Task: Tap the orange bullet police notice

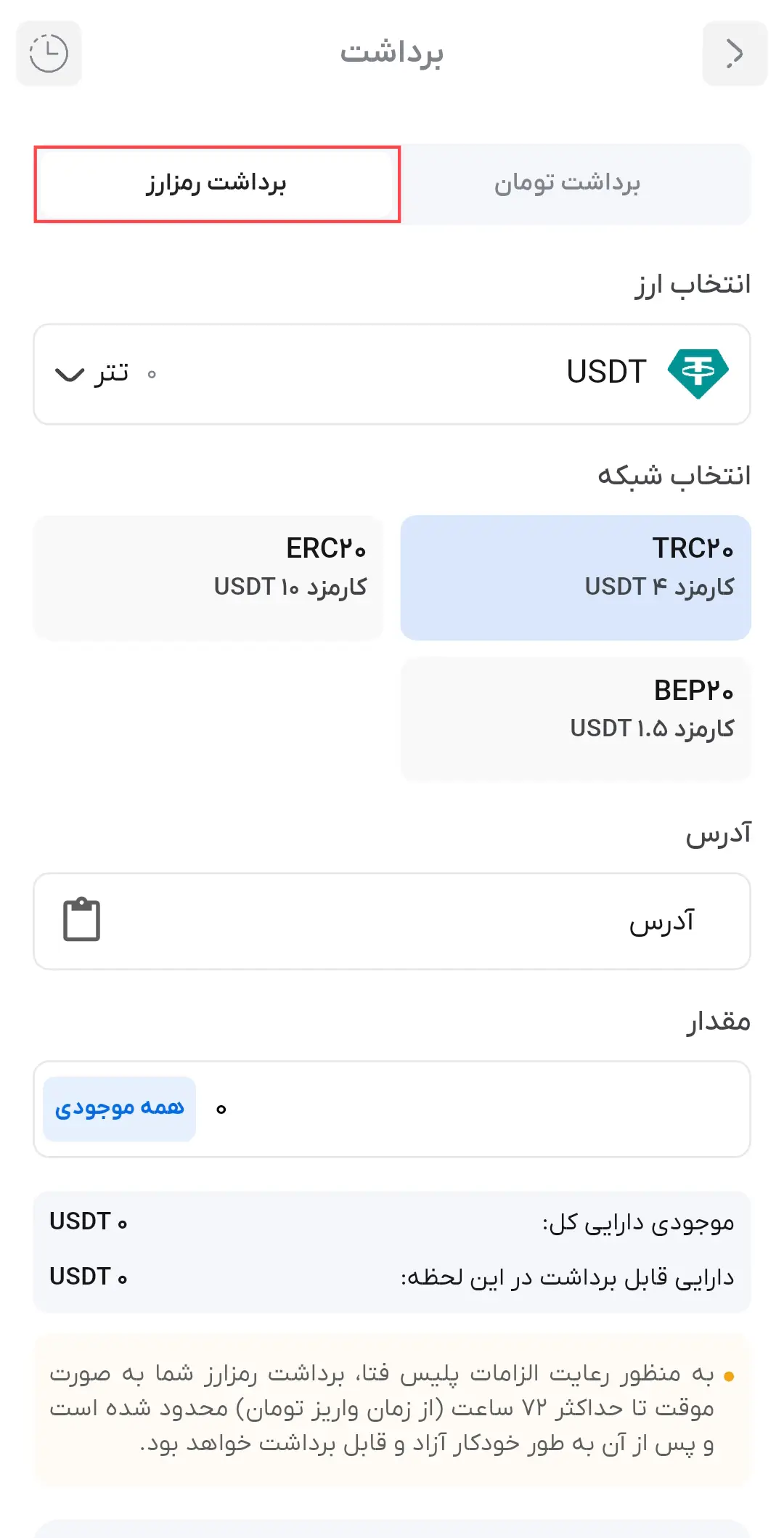Action: click(729, 1376)
